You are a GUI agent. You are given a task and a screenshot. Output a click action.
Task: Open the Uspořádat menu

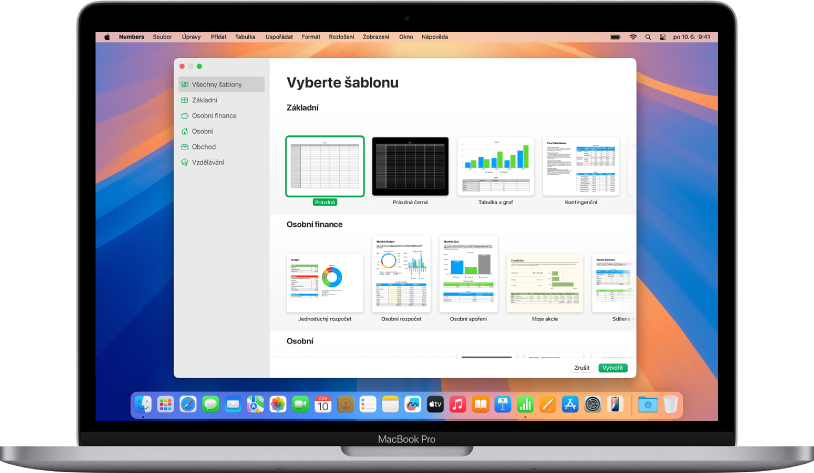click(x=279, y=37)
